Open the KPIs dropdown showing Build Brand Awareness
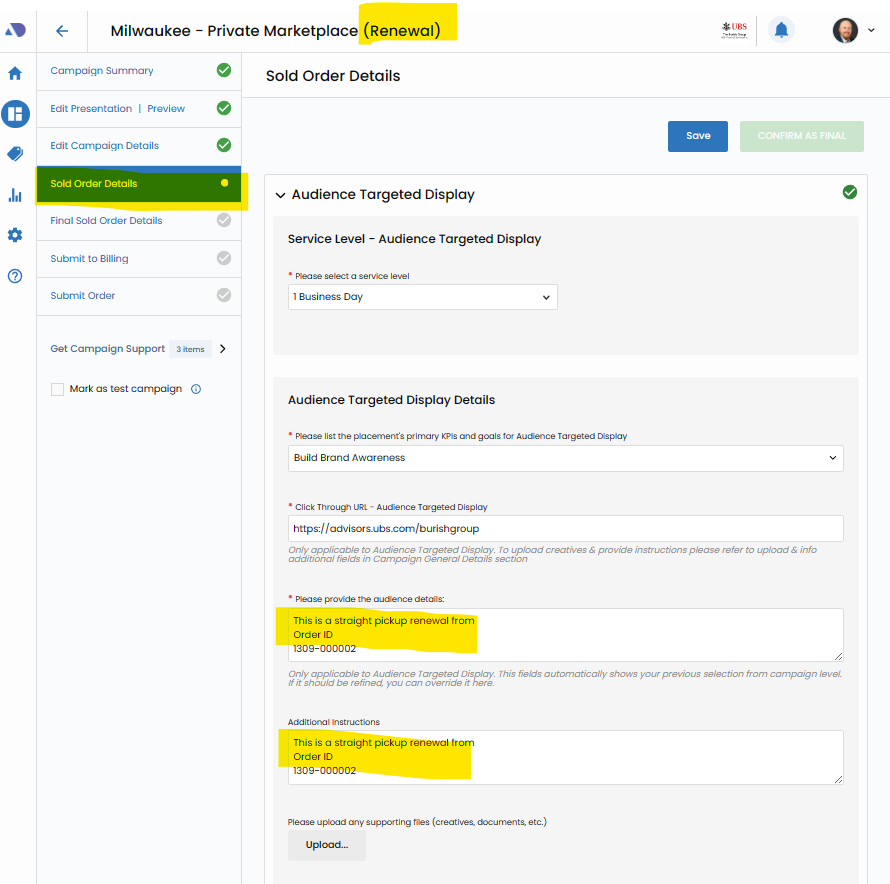The width and height of the screenshot is (890, 884). (565, 458)
